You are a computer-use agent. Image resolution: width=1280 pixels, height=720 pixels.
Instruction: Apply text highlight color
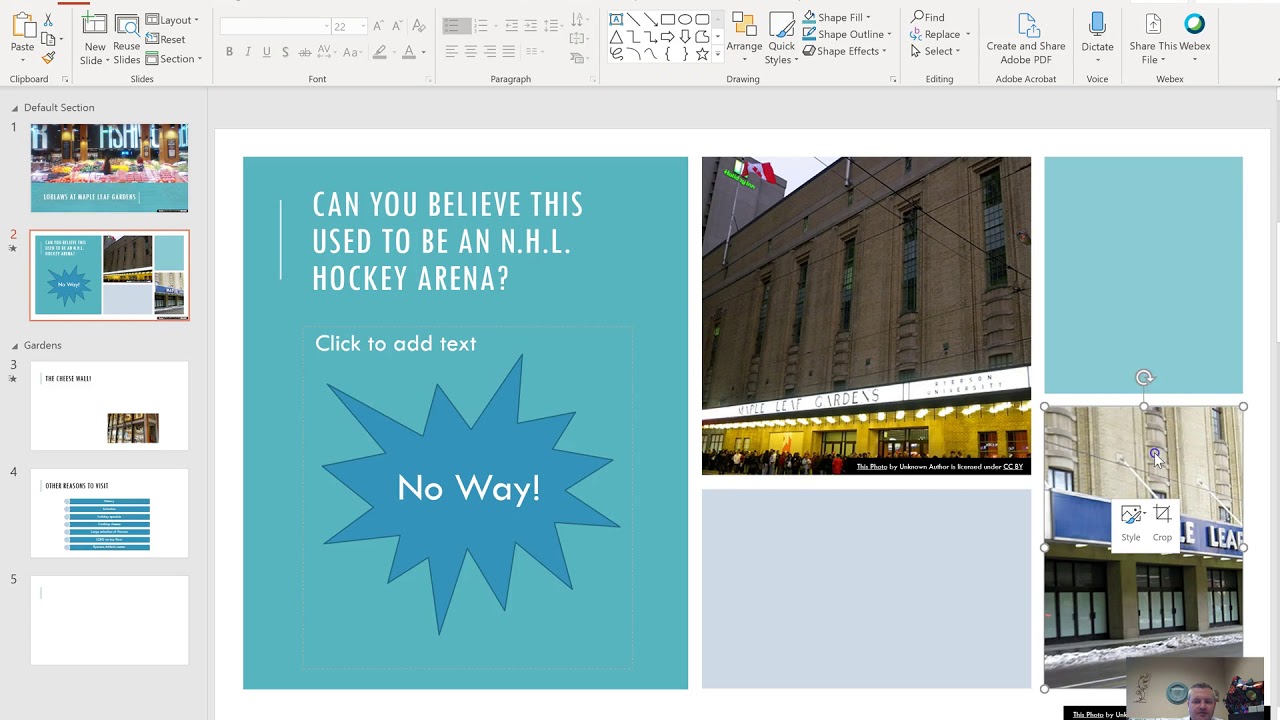pos(379,52)
